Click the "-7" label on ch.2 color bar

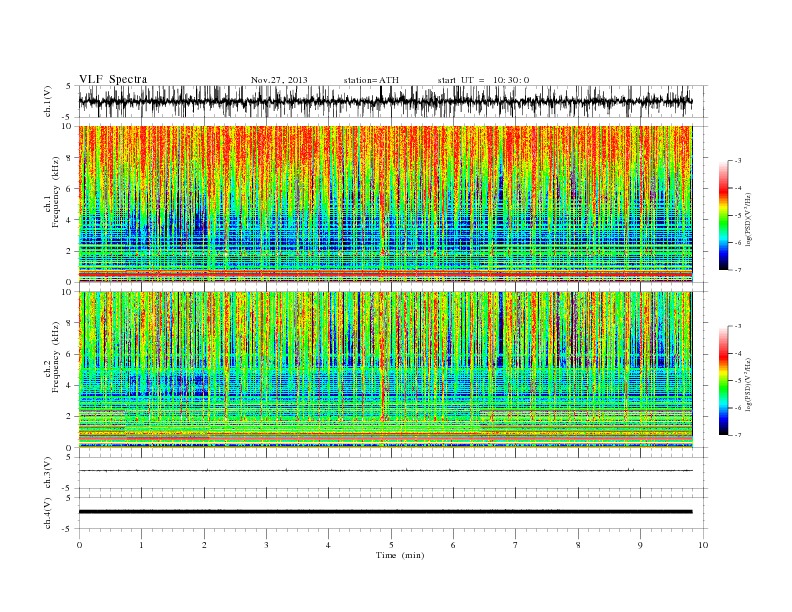click(x=738, y=435)
